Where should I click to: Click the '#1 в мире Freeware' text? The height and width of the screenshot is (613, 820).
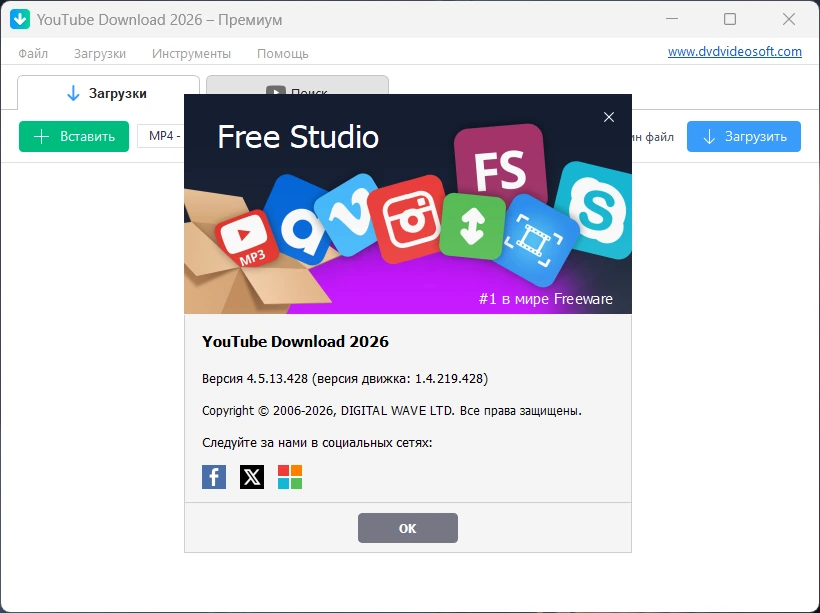point(545,299)
